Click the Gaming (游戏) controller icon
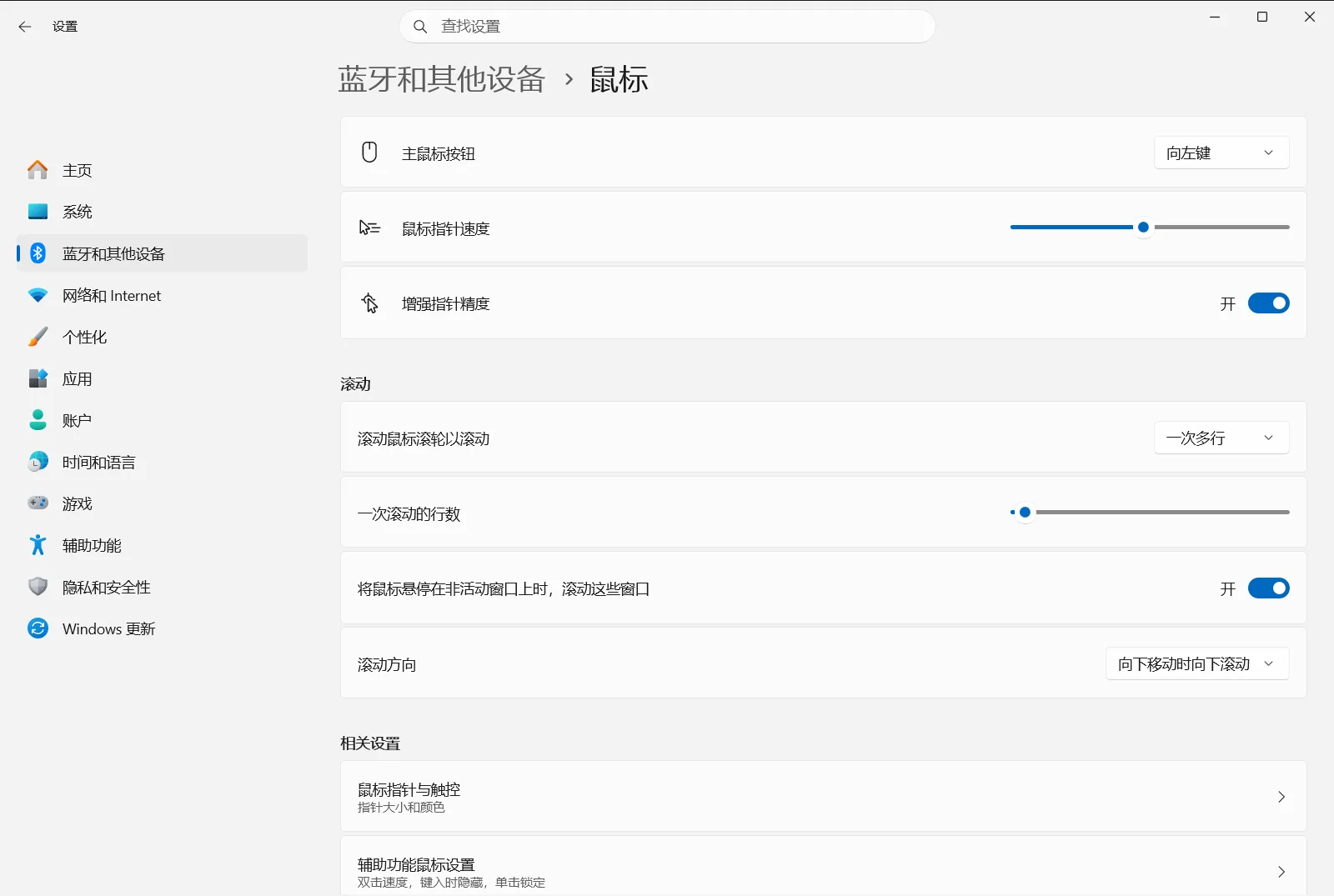This screenshot has width=1334, height=896. pos(38,503)
